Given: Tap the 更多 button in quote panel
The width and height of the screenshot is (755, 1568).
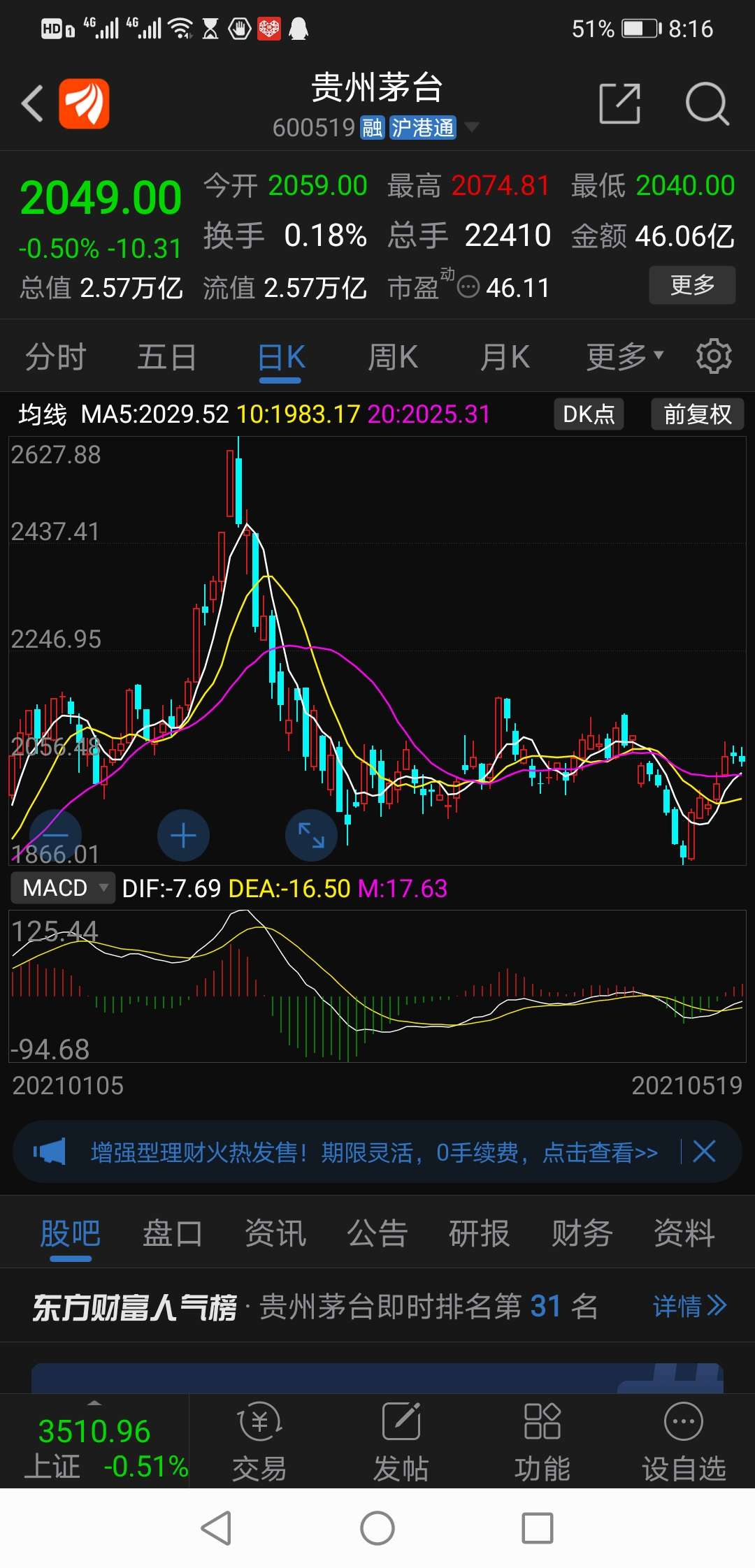Looking at the screenshot, I should click(x=692, y=285).
